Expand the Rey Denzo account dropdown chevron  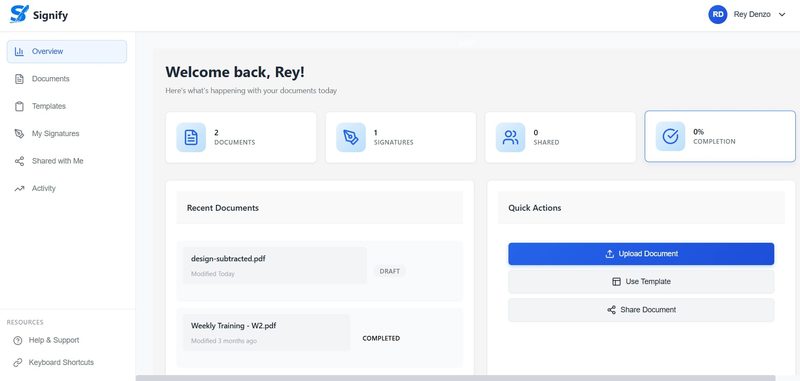782,15
